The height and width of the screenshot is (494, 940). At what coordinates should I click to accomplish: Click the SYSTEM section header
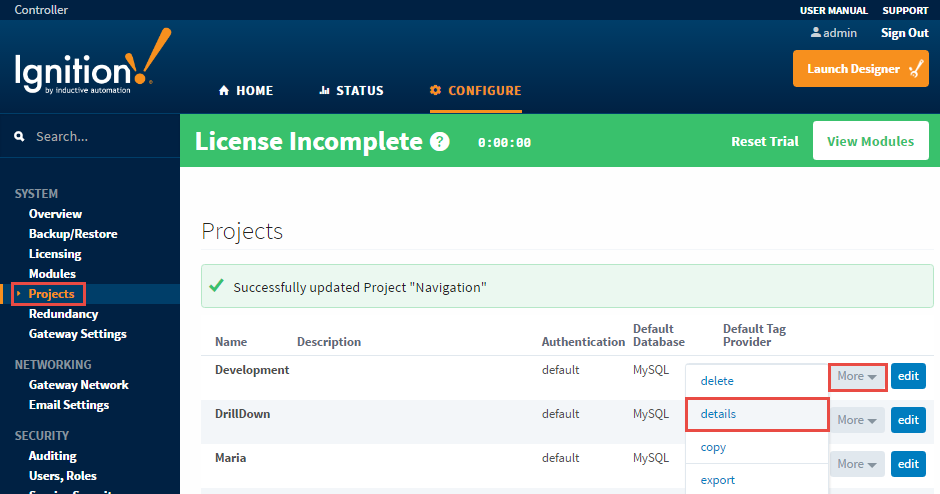pyautogui.click(x=36, y=194)
